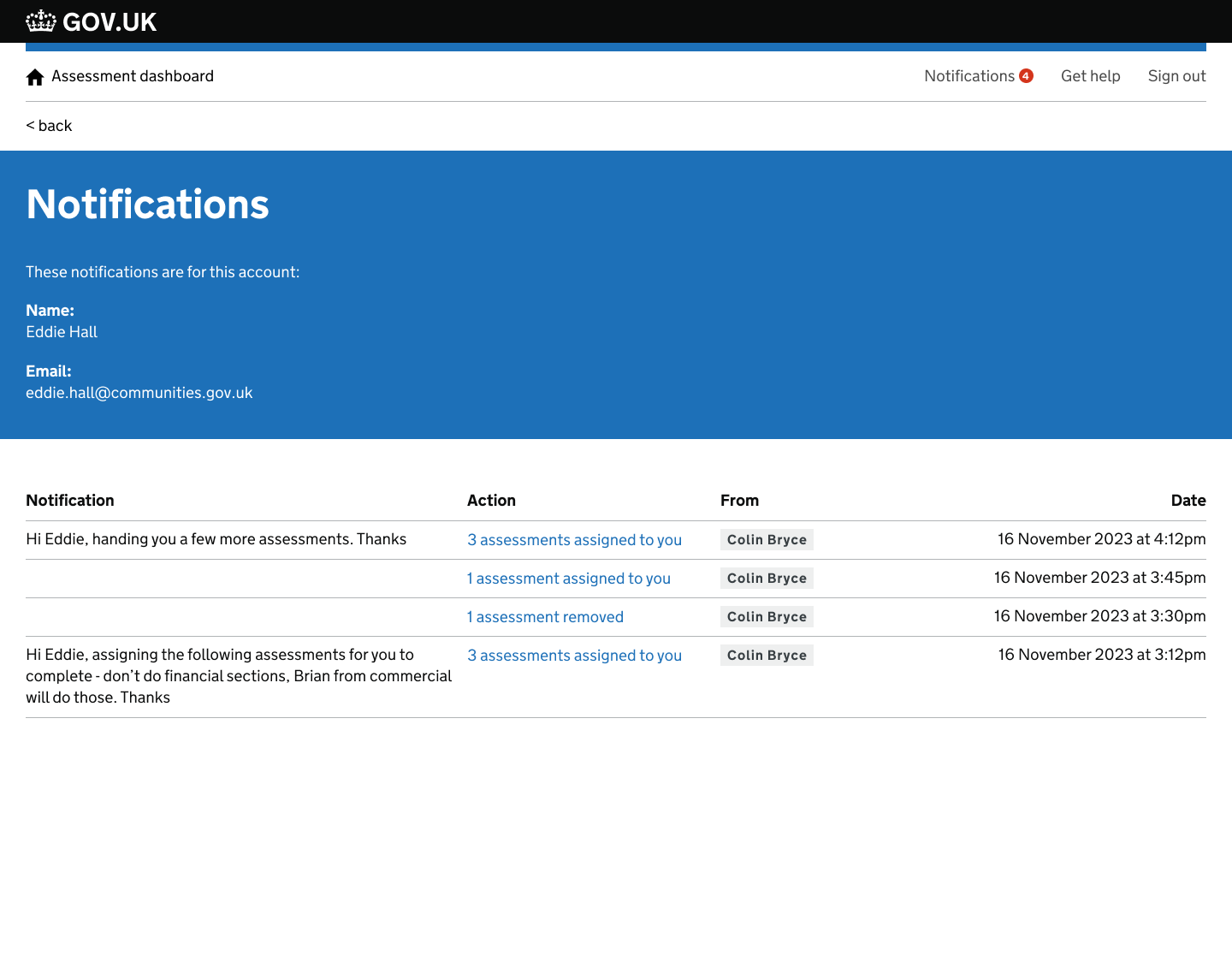
Task: Open the Assessment dashboard link
Action: (x=133, y=76)
